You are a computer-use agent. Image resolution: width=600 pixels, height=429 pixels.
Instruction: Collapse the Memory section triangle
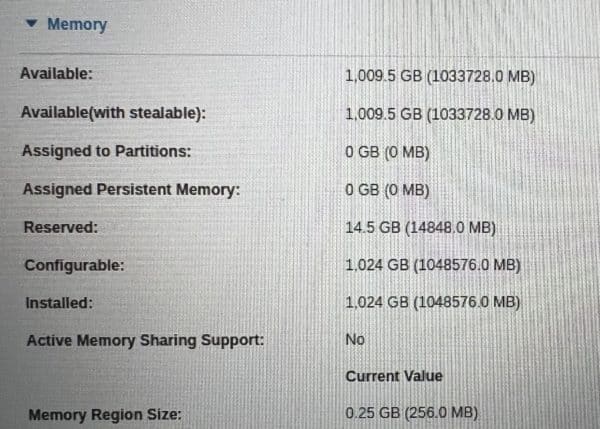[x=31, y=24]
